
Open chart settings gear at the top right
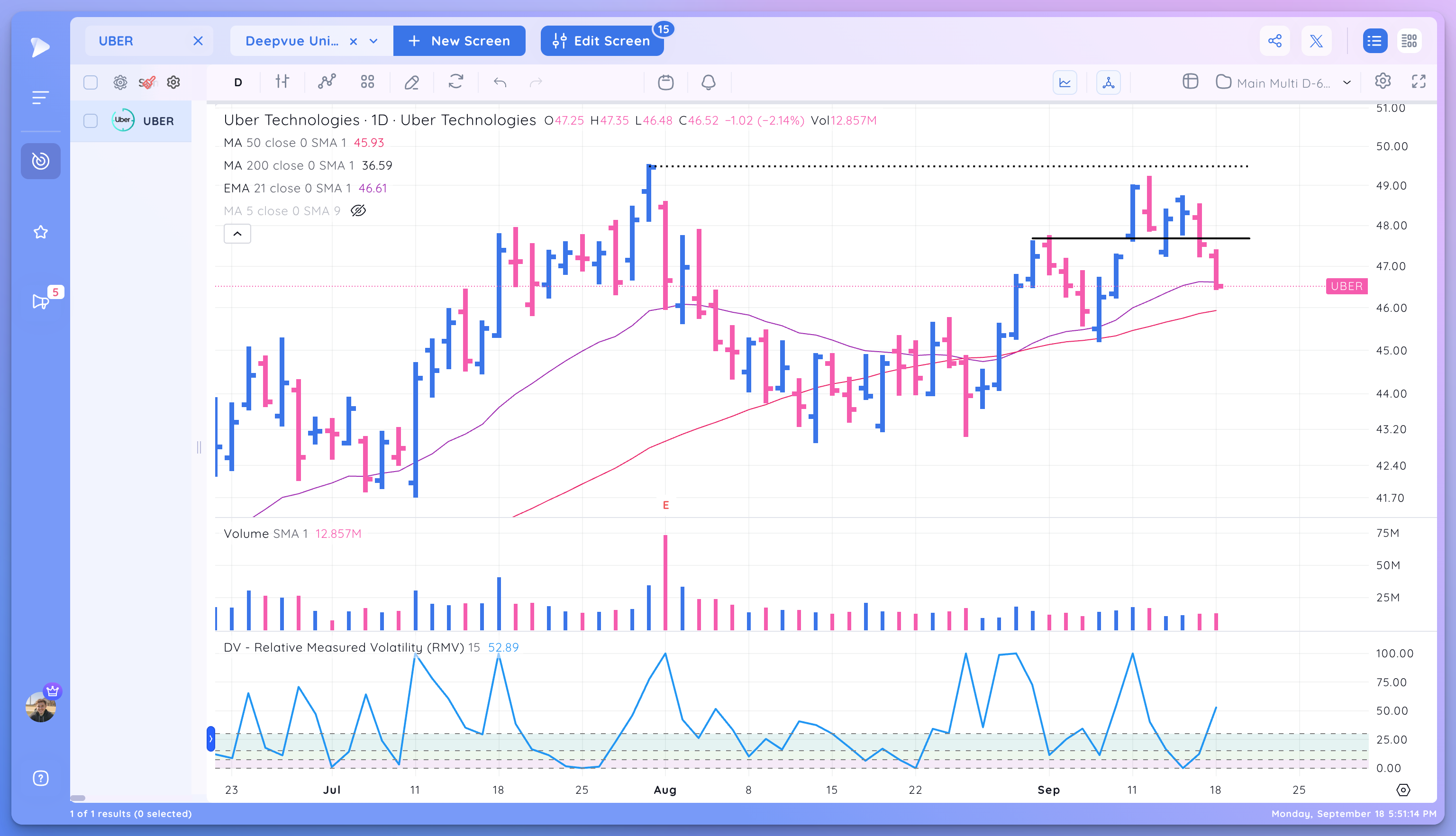pyautogui.click(x=1383, y=81)
